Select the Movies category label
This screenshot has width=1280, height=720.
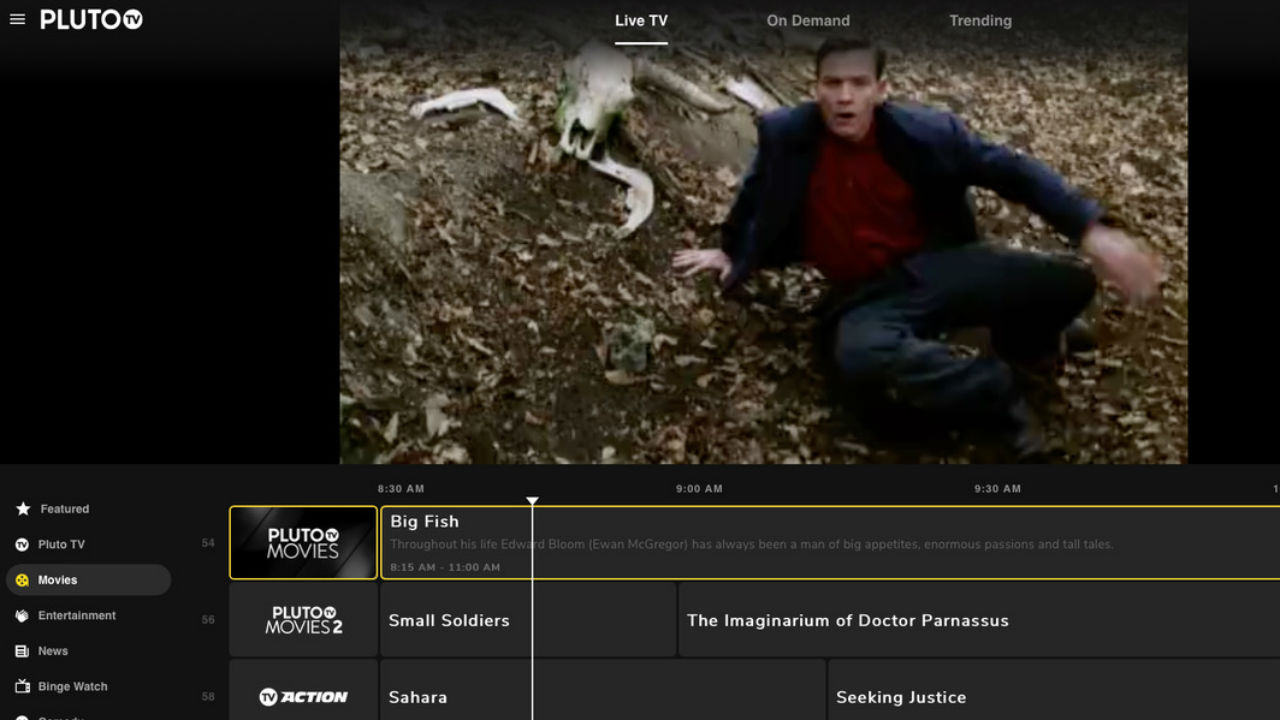point(58,580)
